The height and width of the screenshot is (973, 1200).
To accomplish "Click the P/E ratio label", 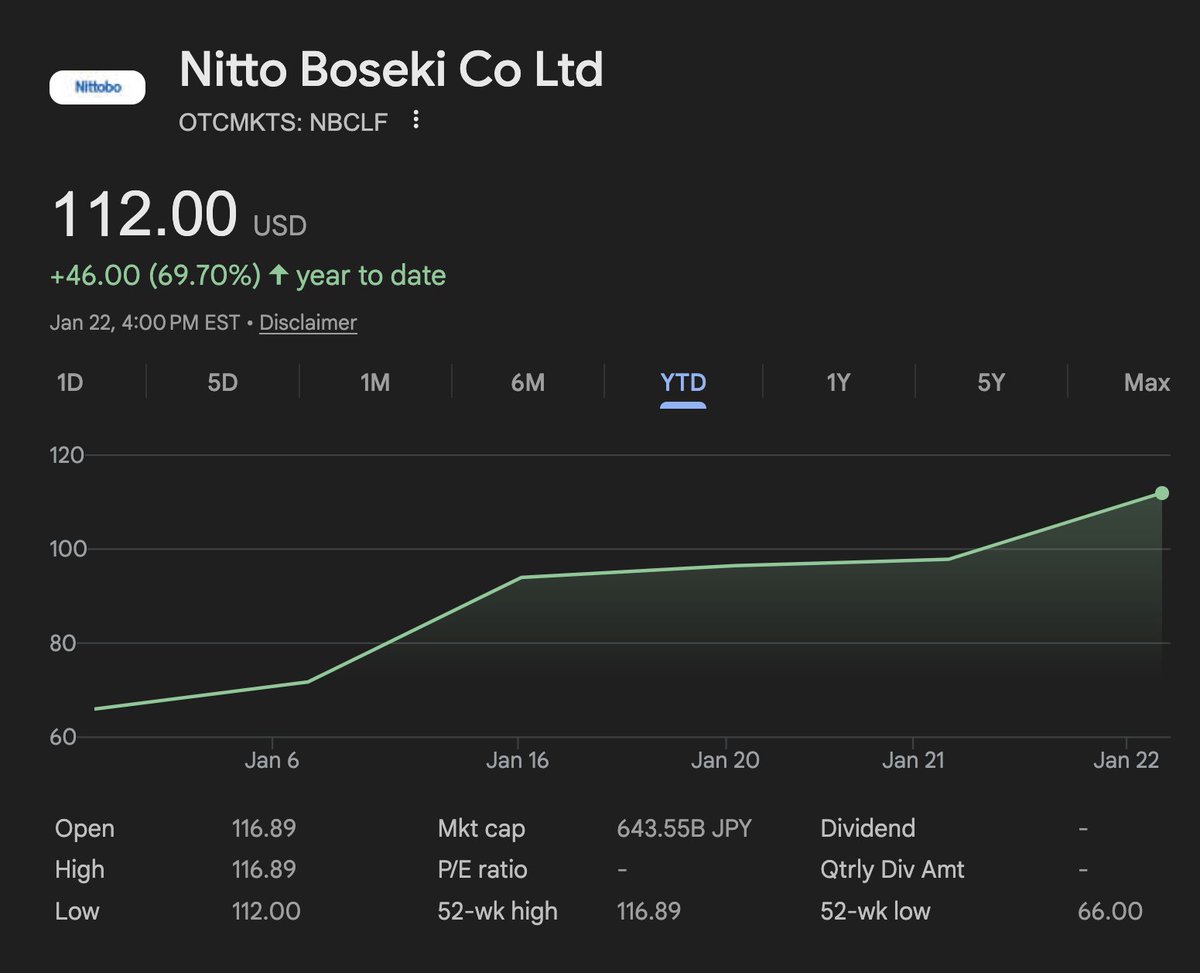I will click(x=482, y=870).
